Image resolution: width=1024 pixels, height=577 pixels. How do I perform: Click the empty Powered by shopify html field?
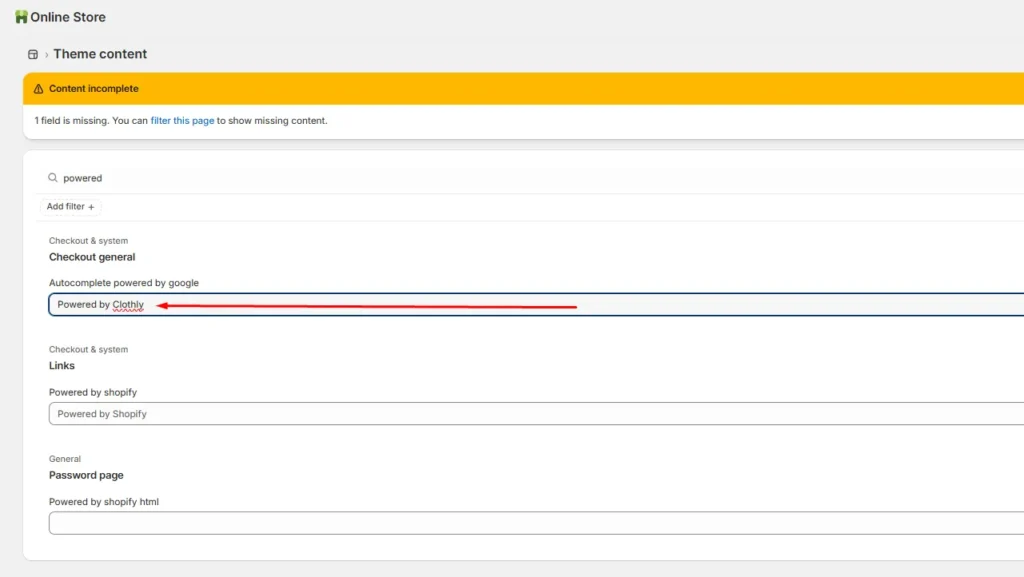[500, 523]
